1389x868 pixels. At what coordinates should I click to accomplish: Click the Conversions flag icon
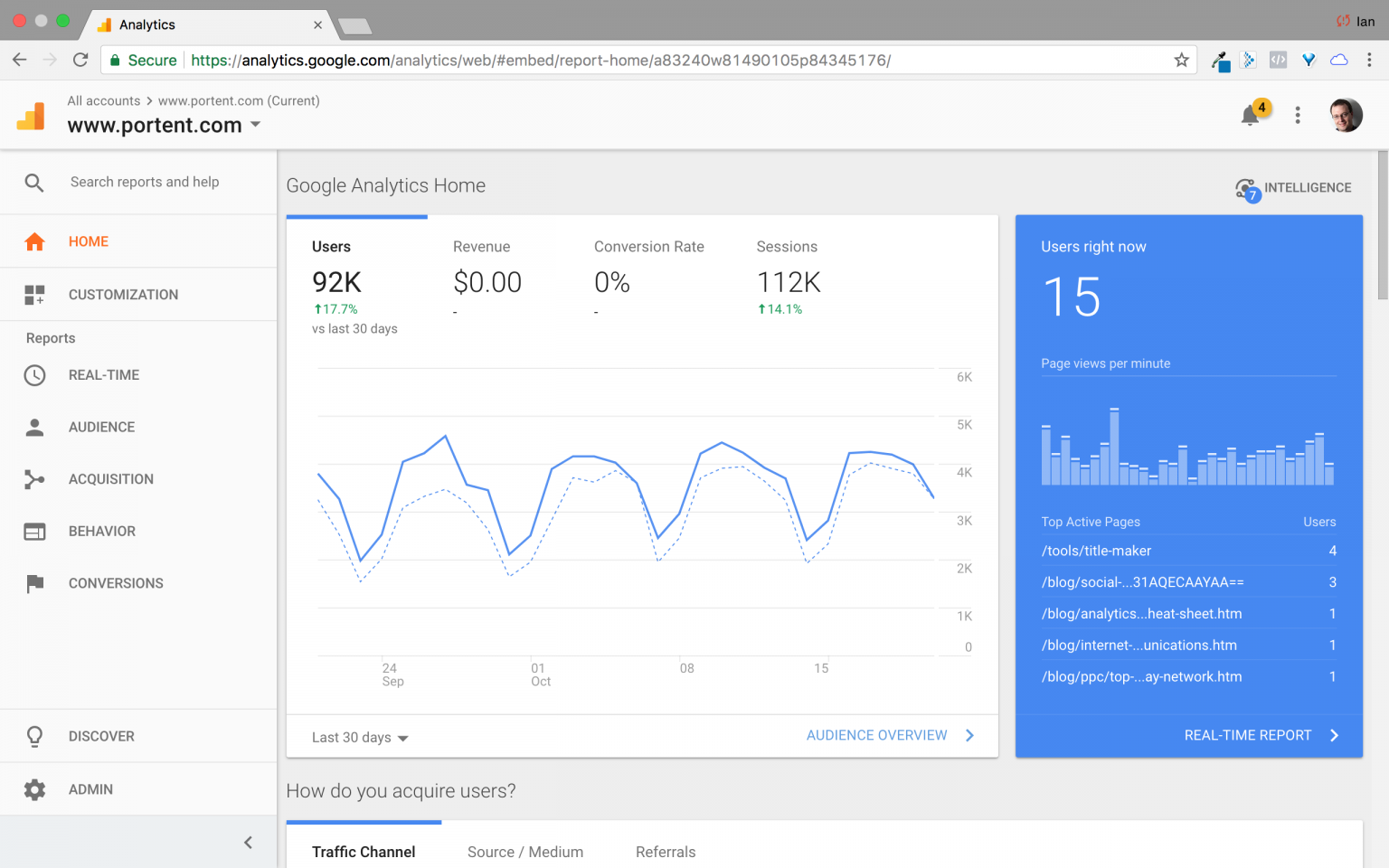34,584
